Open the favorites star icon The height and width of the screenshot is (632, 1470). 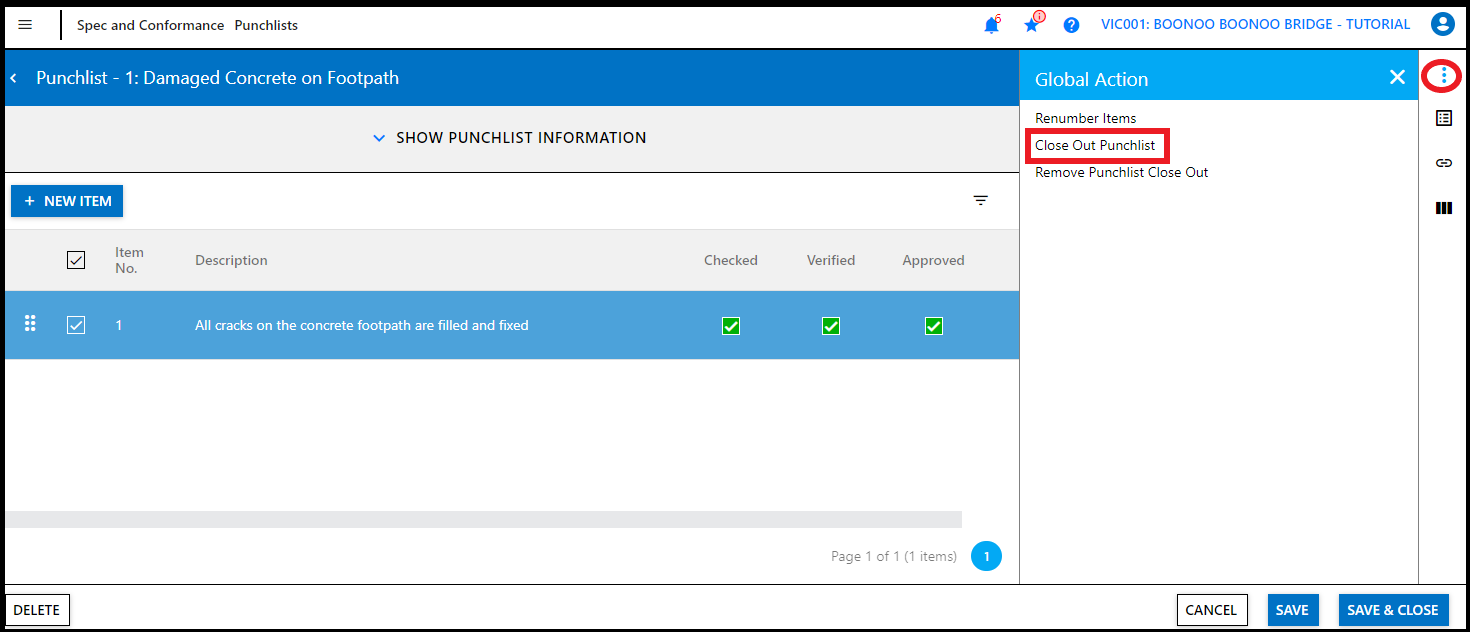click(1032, 25)
